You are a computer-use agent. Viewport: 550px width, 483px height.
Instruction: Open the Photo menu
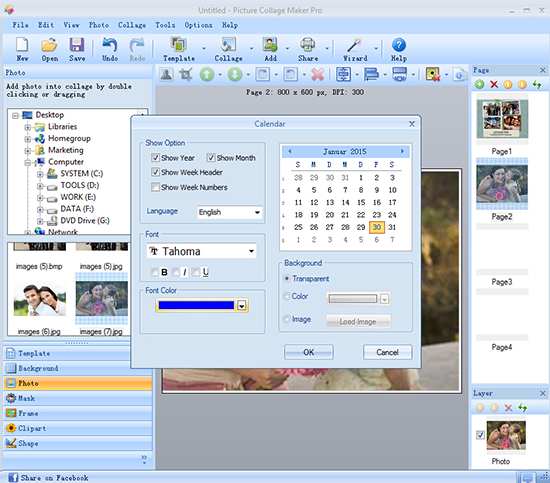coord(99,25)
